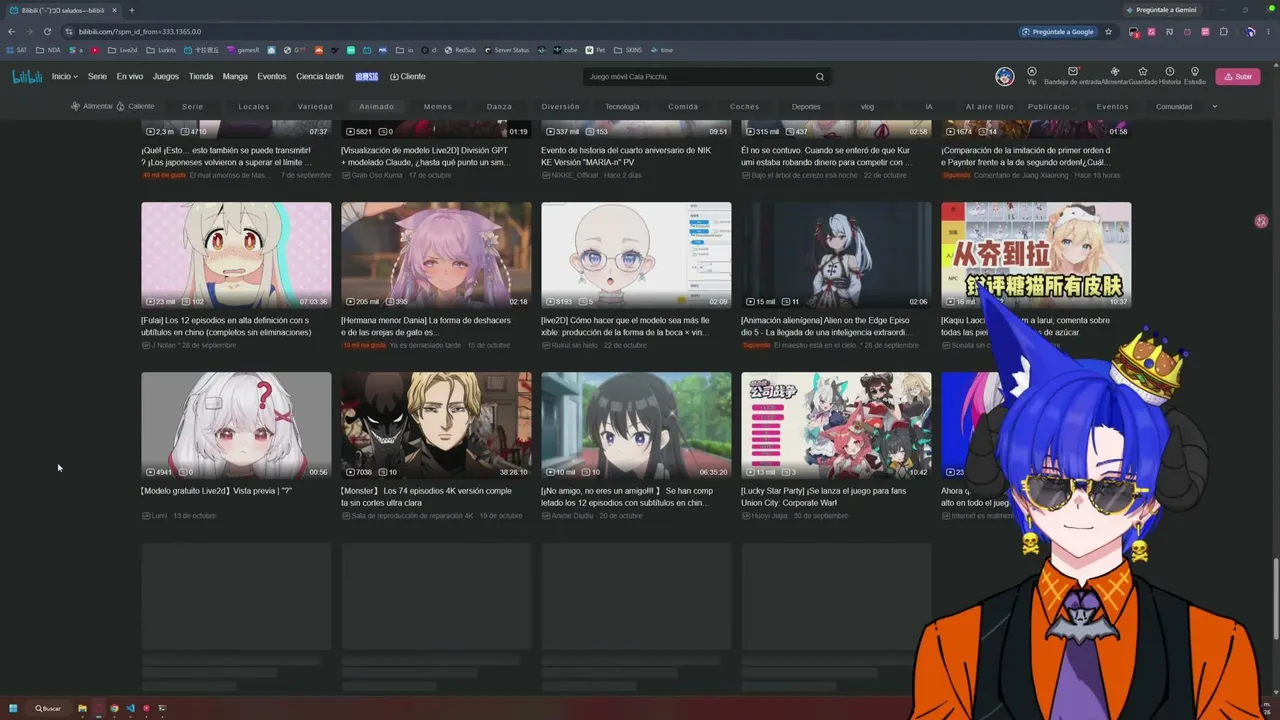Click the Windows taskbar Buscar search box
Viewport: 1280px width, 720px height.
coord(48,708)
